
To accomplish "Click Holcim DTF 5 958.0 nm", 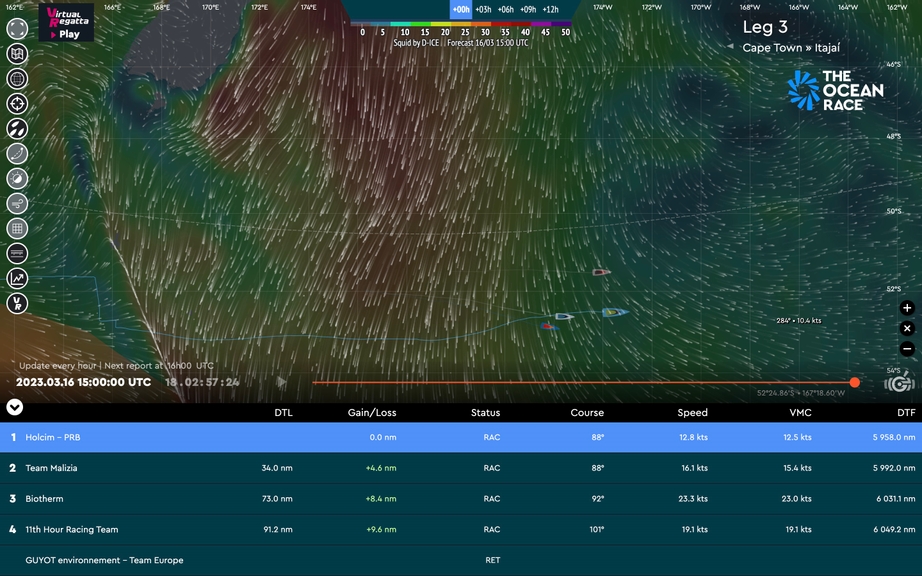I will (894, 437).
